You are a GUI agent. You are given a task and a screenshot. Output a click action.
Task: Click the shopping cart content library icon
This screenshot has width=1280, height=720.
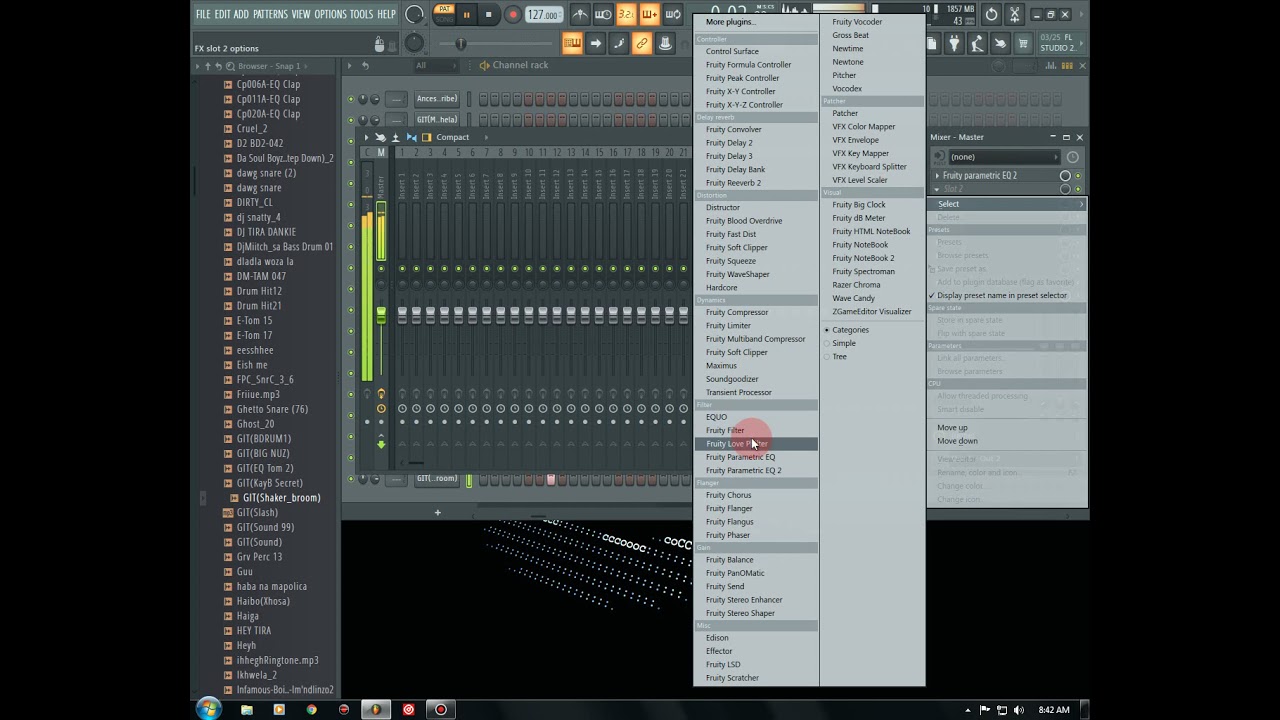coord(1023,43)
